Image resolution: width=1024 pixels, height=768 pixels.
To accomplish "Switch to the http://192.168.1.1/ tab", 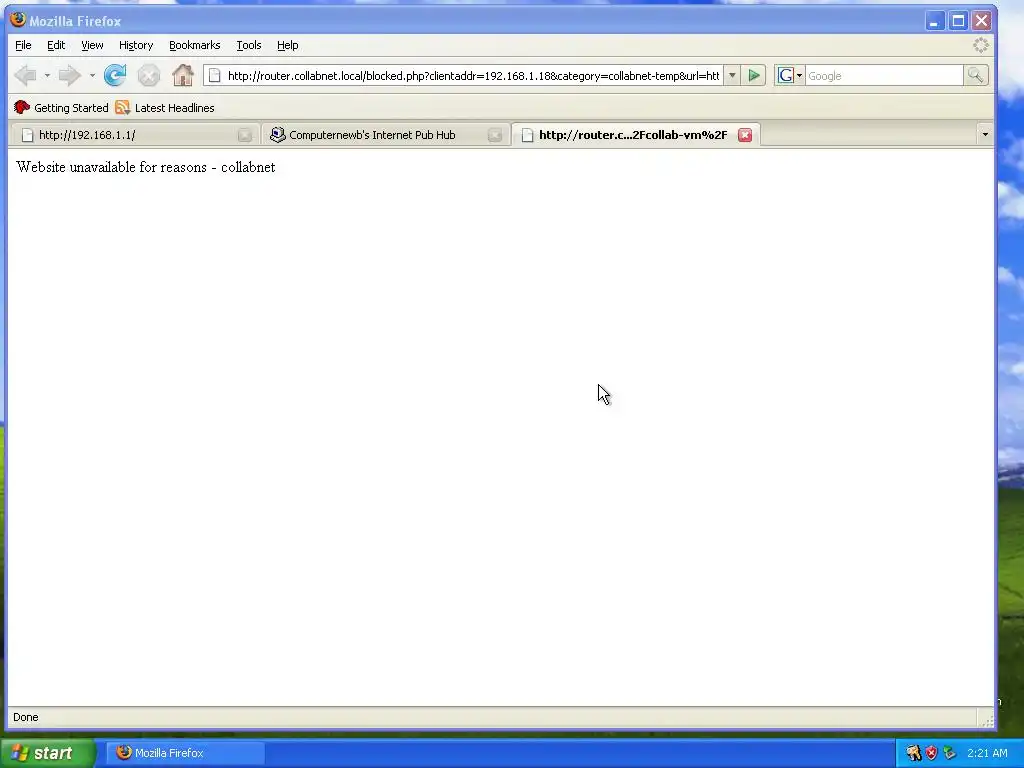I will 134,135.
